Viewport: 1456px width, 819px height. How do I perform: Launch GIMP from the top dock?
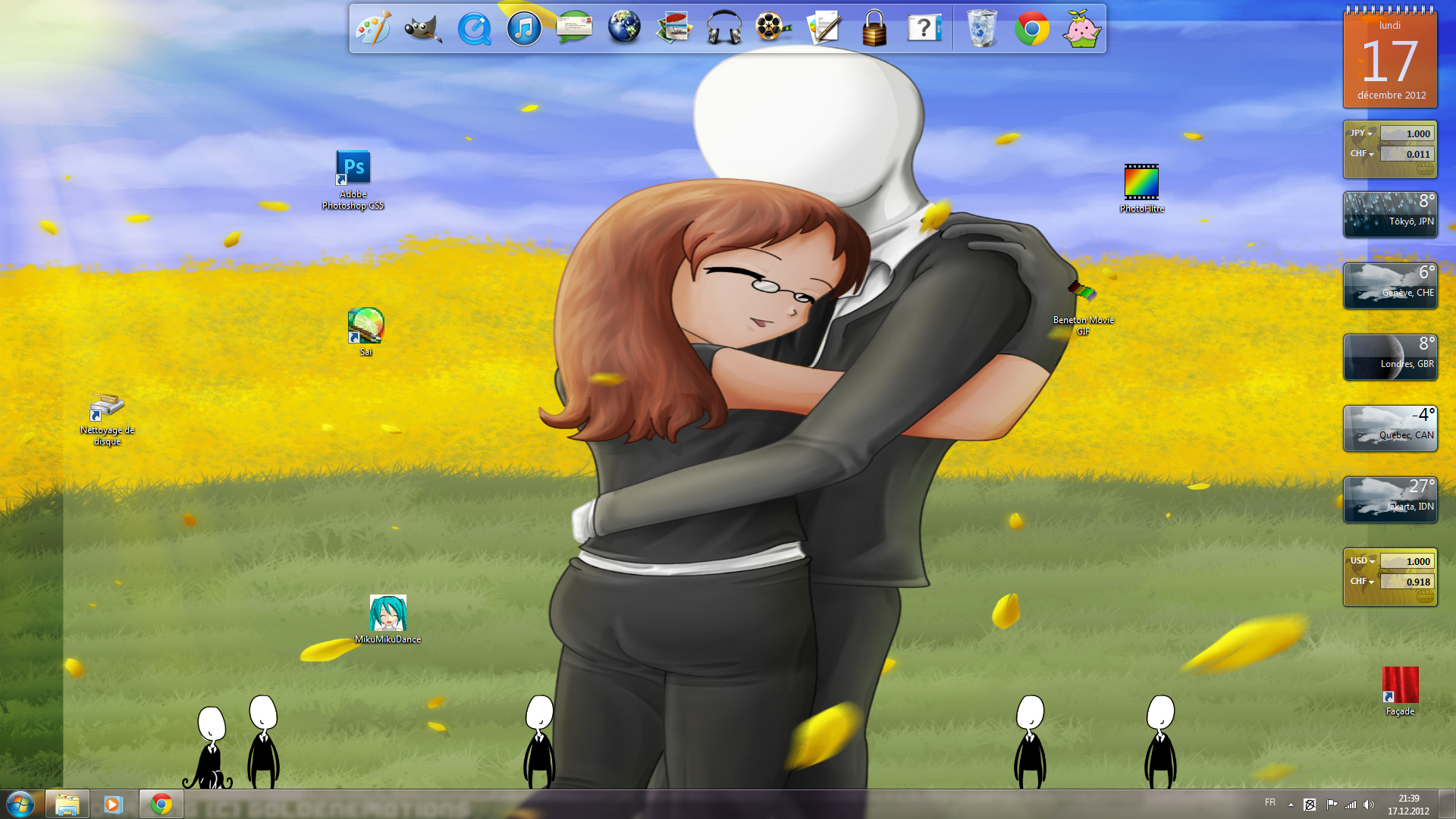point(423,29)
